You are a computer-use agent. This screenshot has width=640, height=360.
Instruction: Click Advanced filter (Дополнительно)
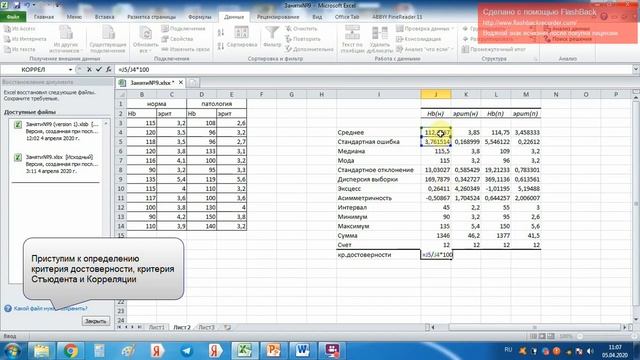[309, 49]
